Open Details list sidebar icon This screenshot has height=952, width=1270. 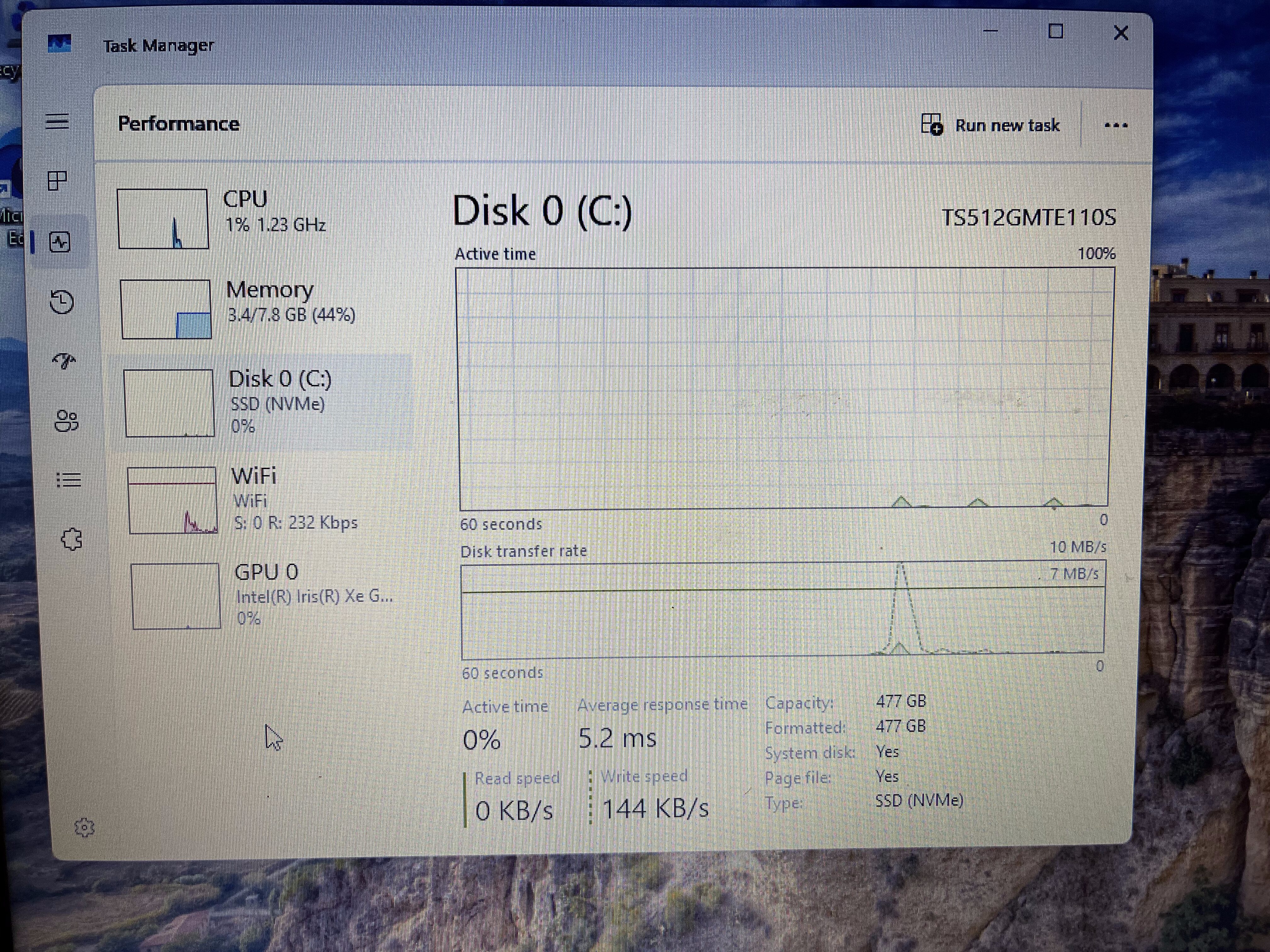point(69,480)
